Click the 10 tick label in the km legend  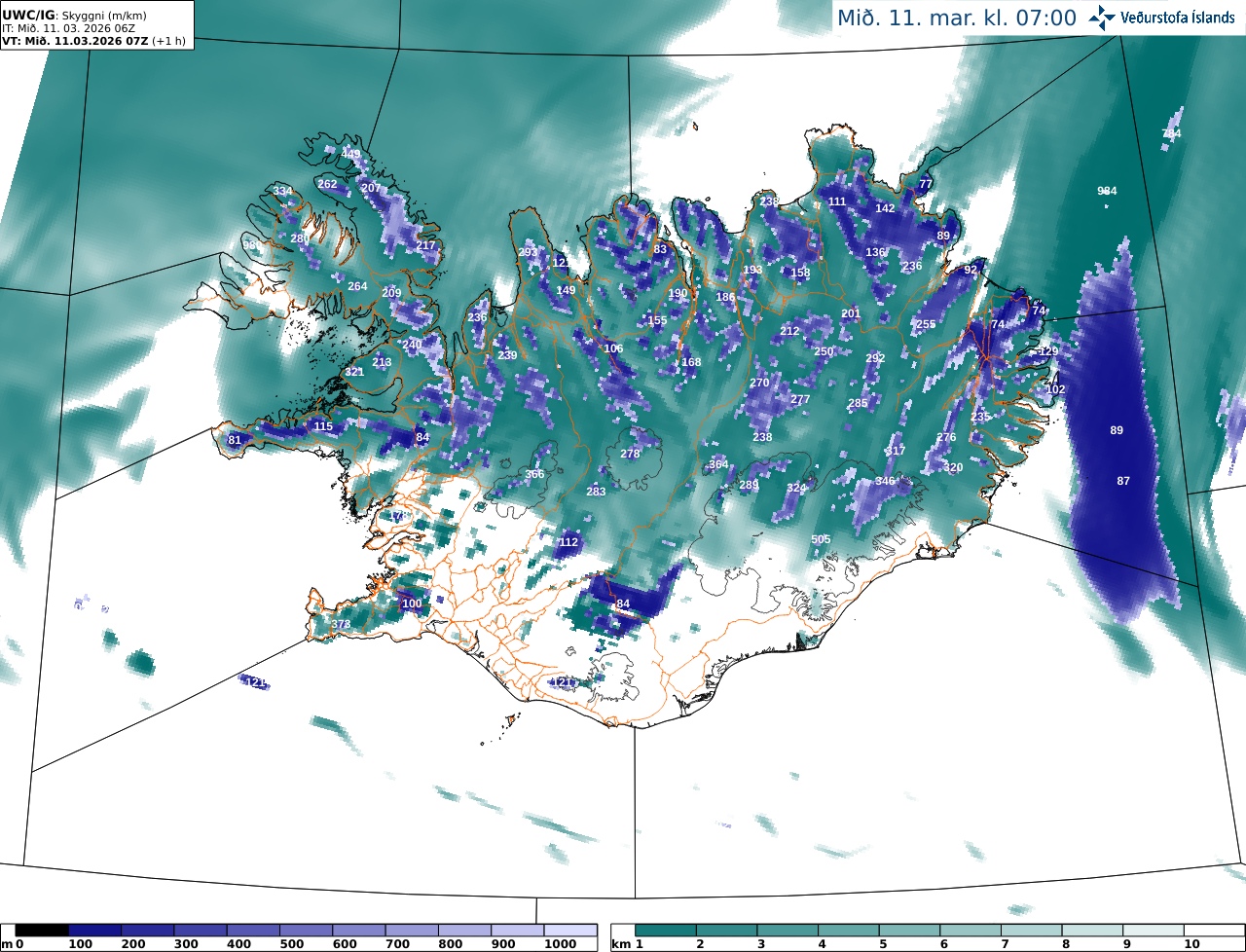click(1191, 944)
